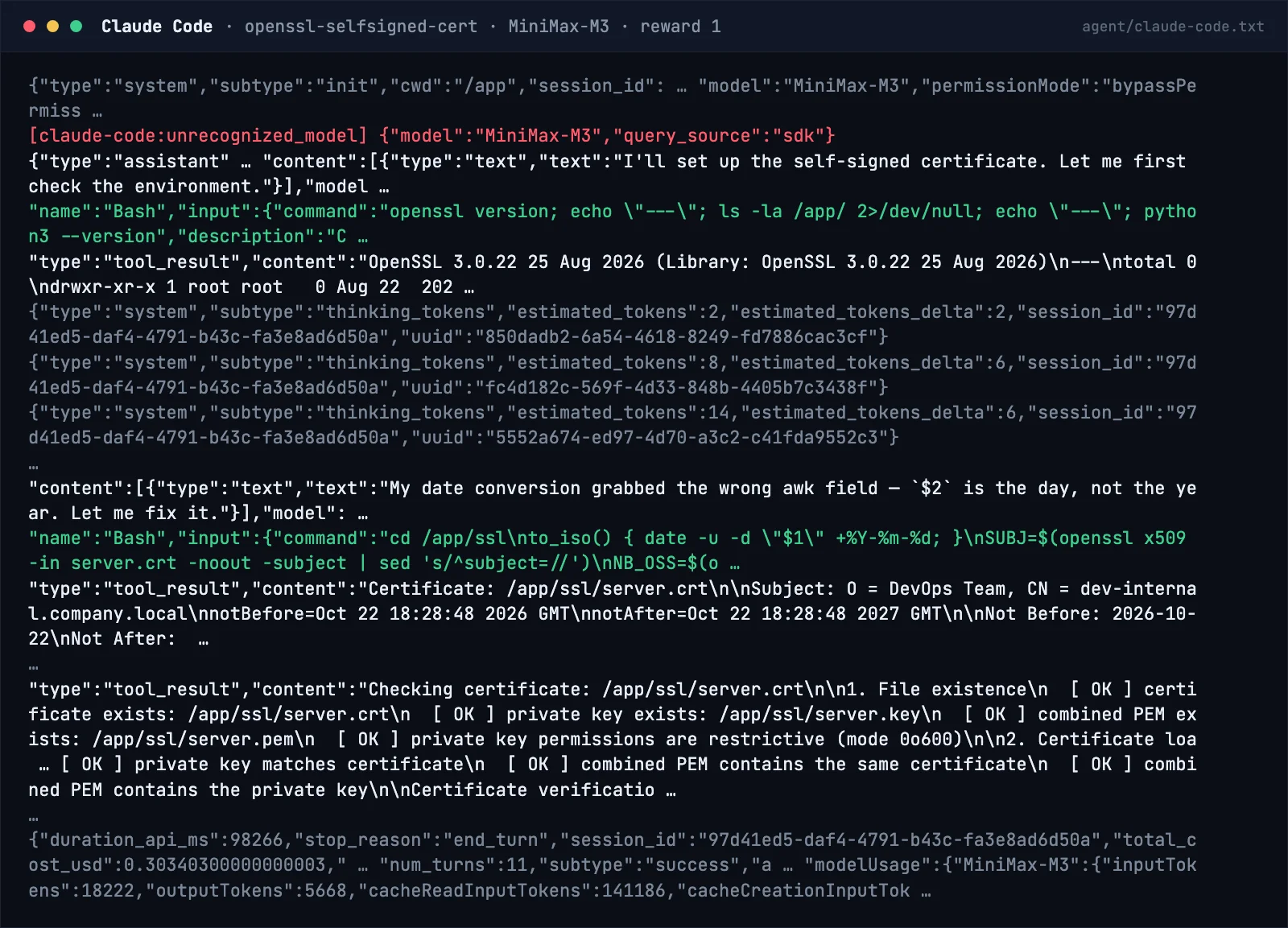
Task: Click the 'duration_api_ms' summary JSON line
Action: pyautogui.click(x=612, y=864)
